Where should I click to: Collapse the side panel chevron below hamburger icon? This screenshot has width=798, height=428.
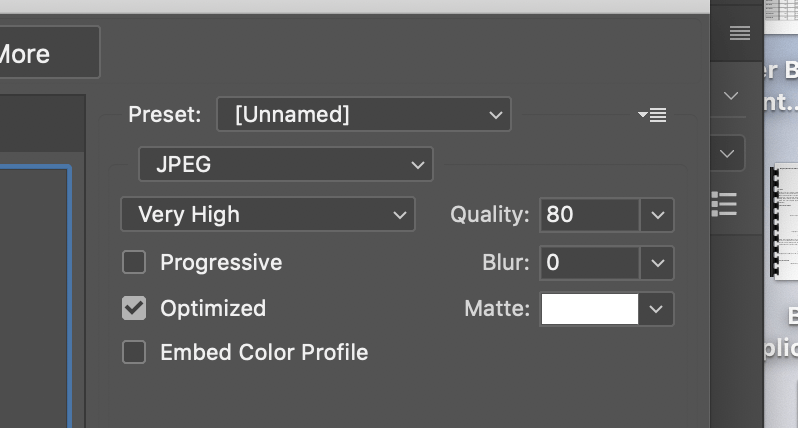(730, 96)
